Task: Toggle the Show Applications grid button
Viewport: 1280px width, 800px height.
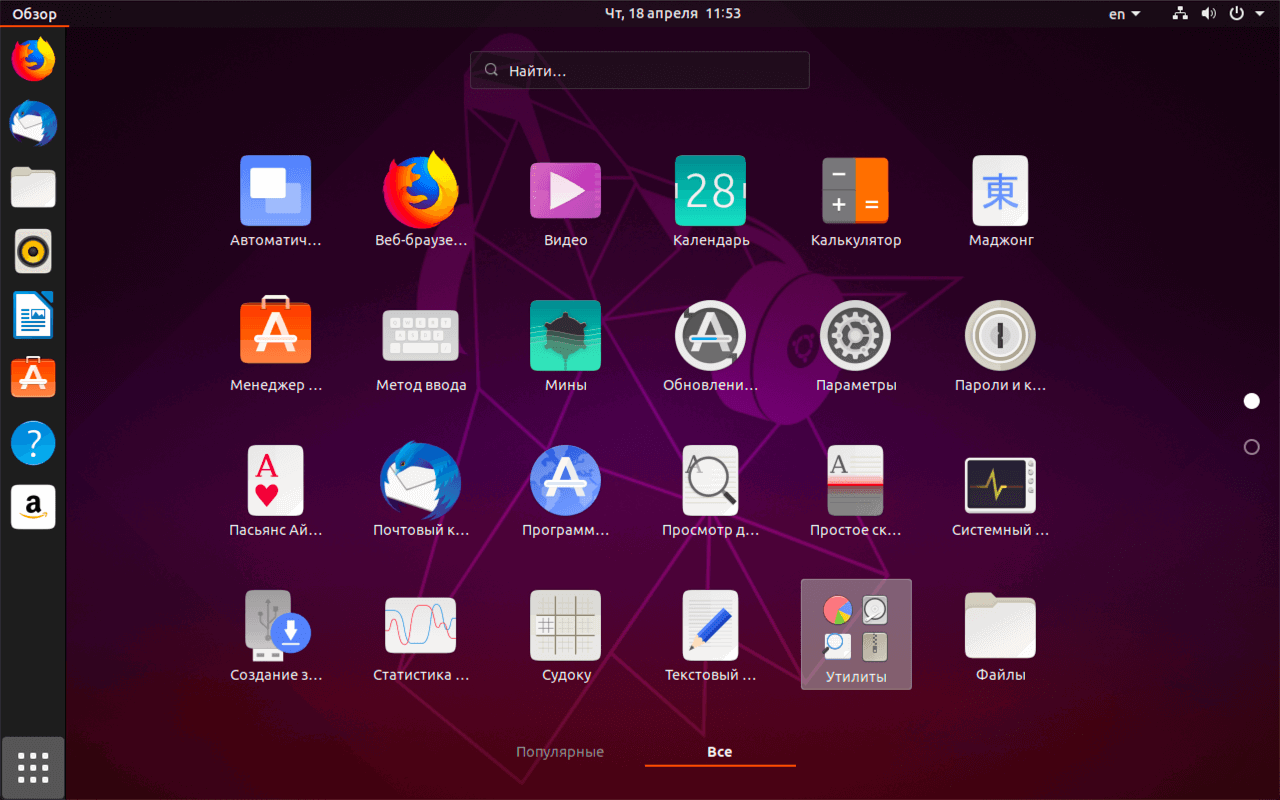Action: [33, 767]
